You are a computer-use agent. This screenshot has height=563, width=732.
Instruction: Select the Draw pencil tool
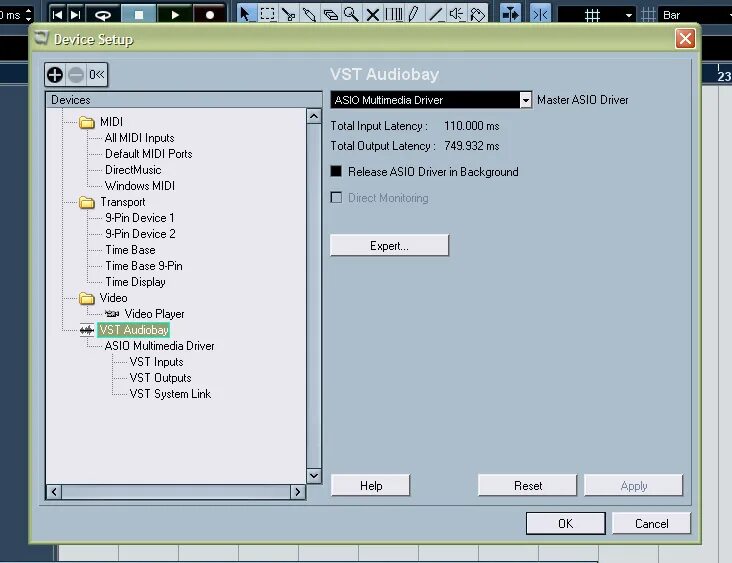tap(414, 14)
